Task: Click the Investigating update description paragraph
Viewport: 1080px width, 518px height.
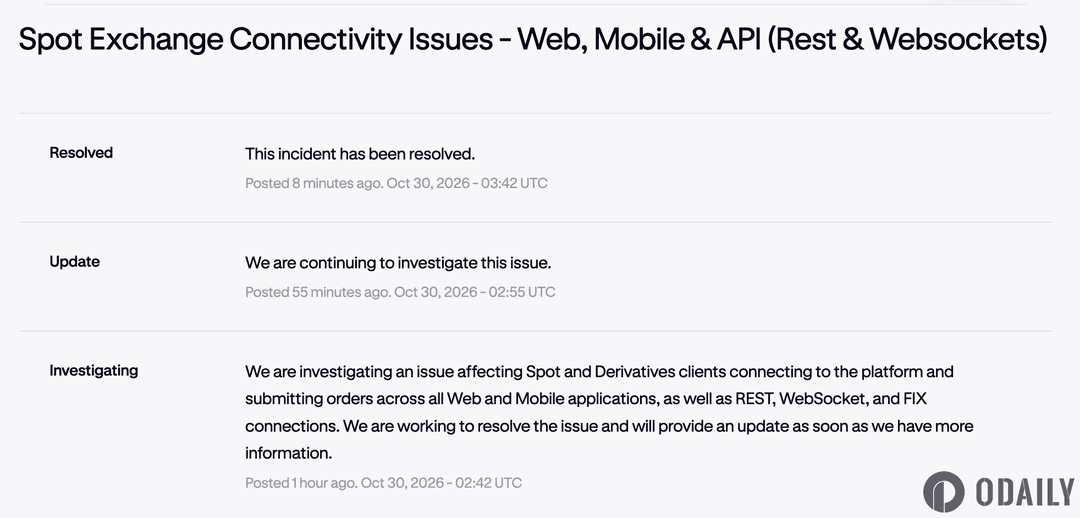Action: pos(609,412)
